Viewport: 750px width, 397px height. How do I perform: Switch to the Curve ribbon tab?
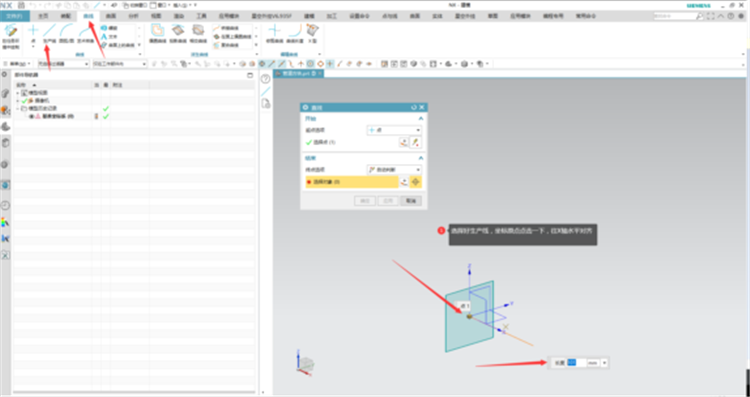[x=88, y=16]
